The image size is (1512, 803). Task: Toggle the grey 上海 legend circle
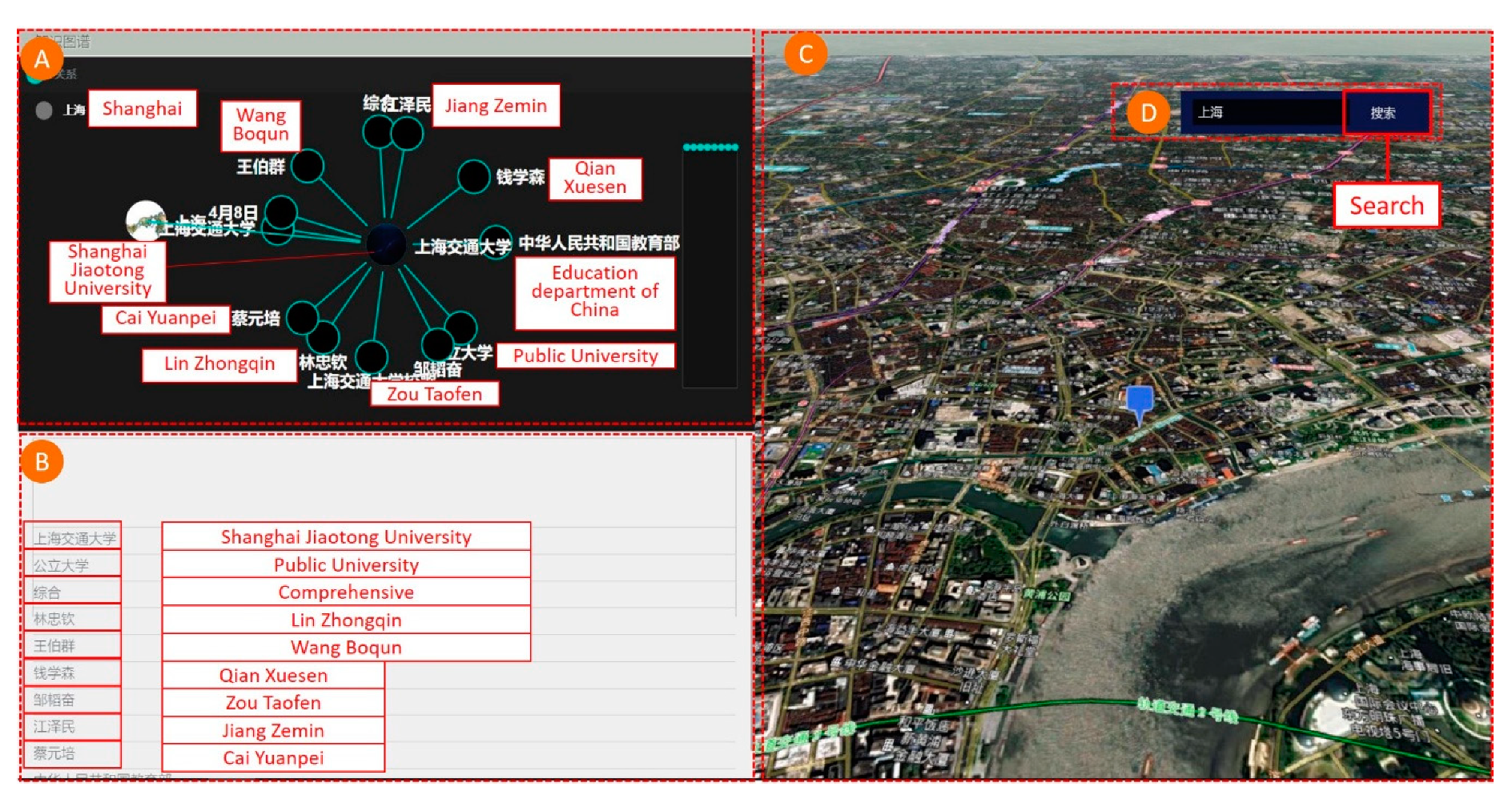click(x=44, y=110)
